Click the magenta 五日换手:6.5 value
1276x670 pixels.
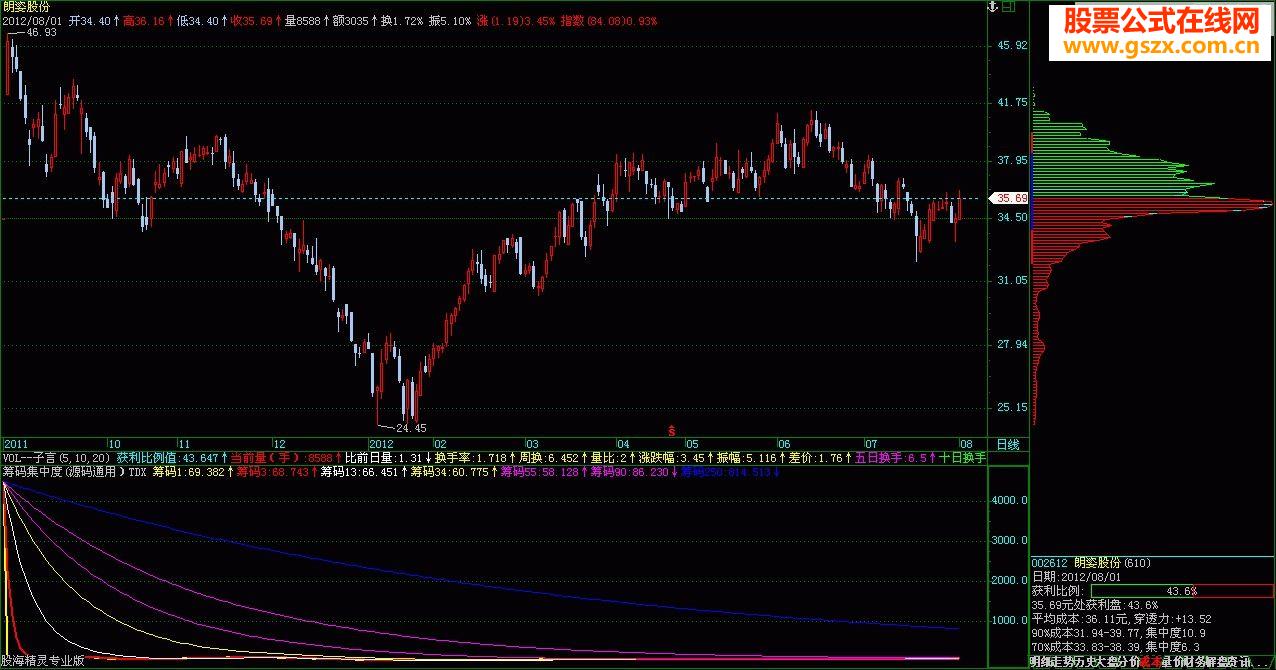889,457
